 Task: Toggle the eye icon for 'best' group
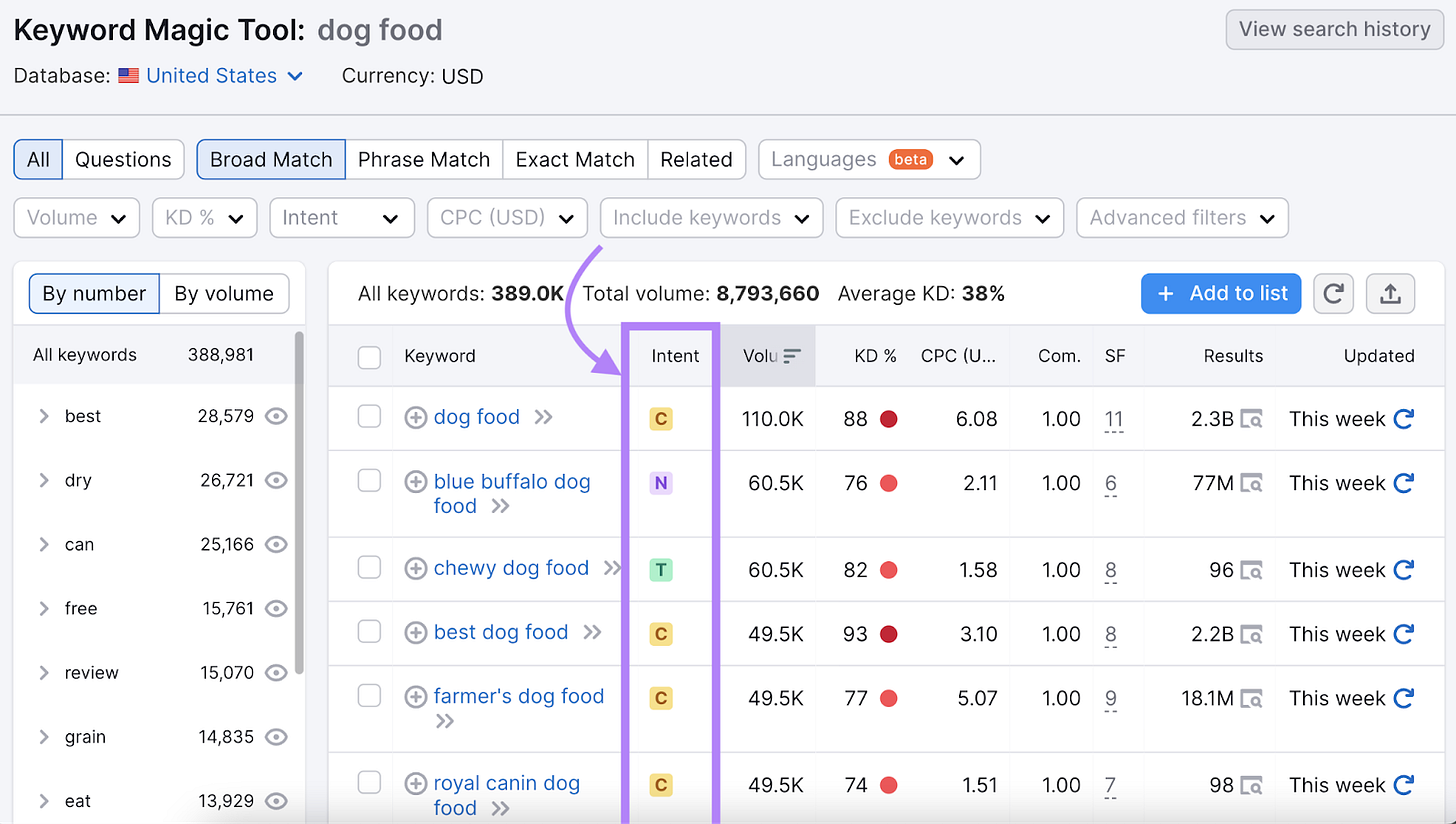pyautogui.click(x=276, y=416)
